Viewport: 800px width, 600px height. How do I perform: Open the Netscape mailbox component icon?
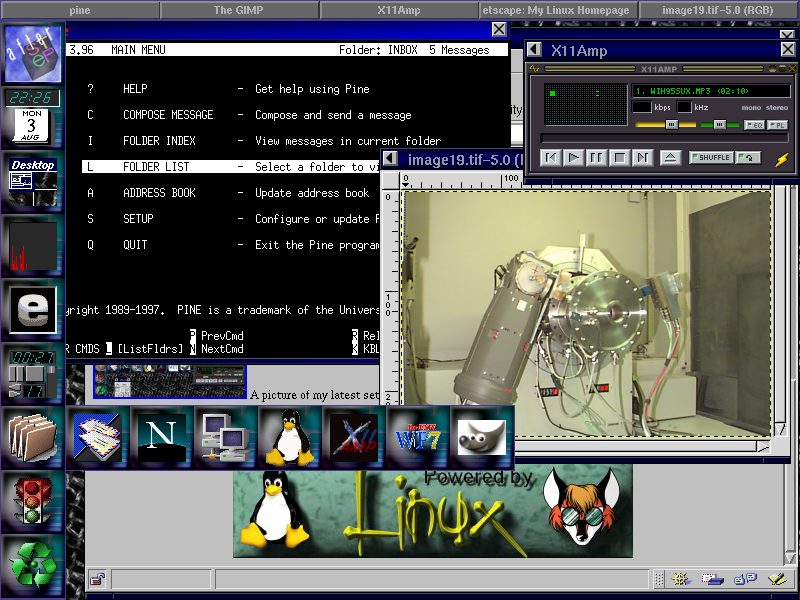[712, 579]
